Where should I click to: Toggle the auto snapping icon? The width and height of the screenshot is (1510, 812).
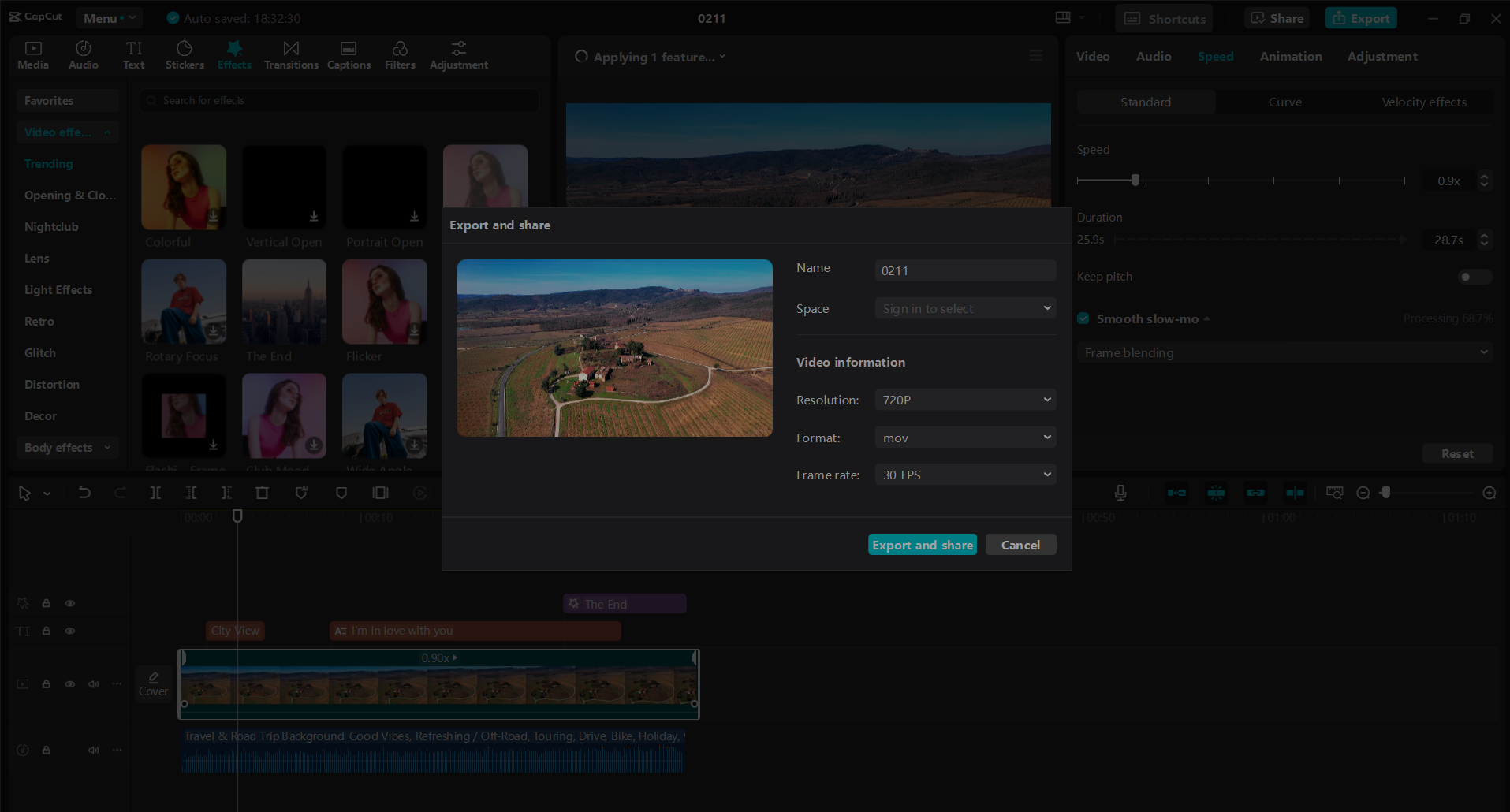pyautogui.click(x=1216, y=493)
